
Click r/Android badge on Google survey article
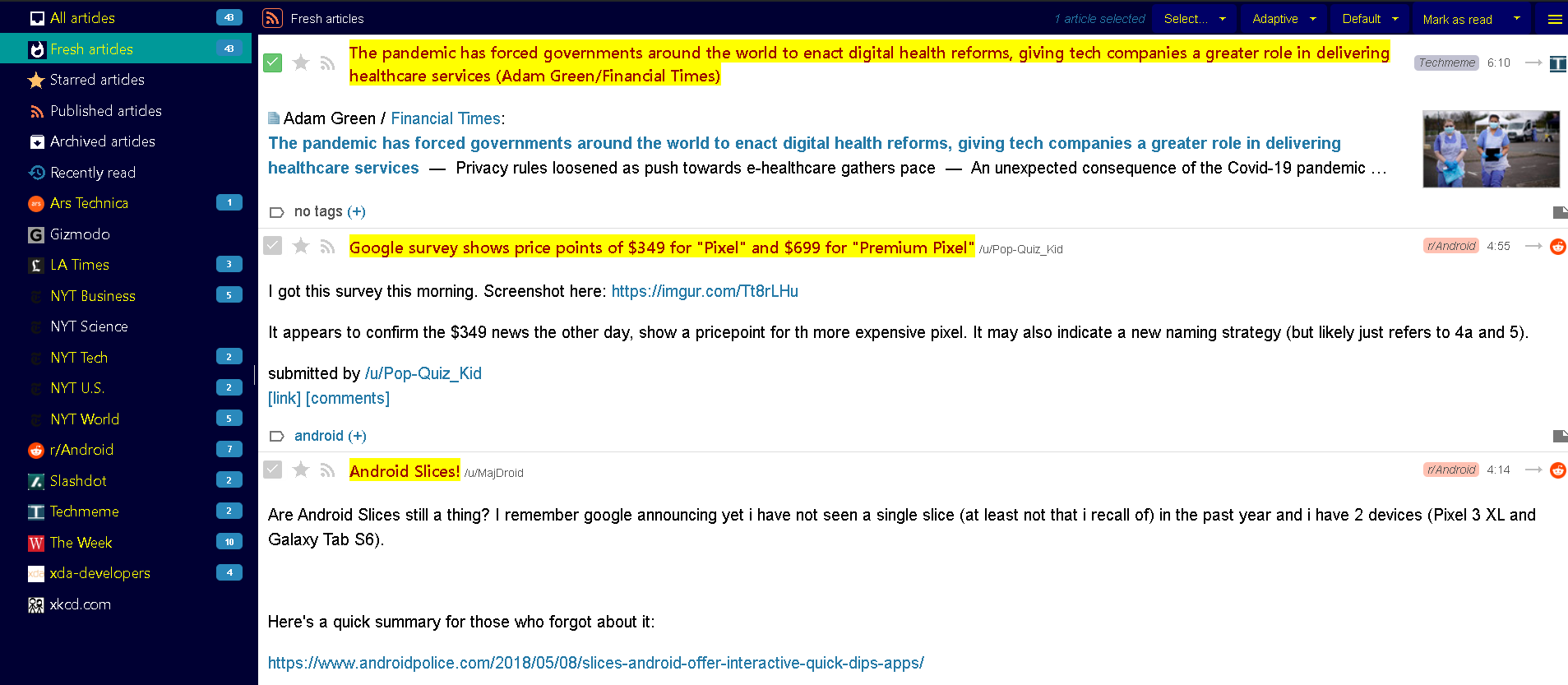tap(1450, 246)
